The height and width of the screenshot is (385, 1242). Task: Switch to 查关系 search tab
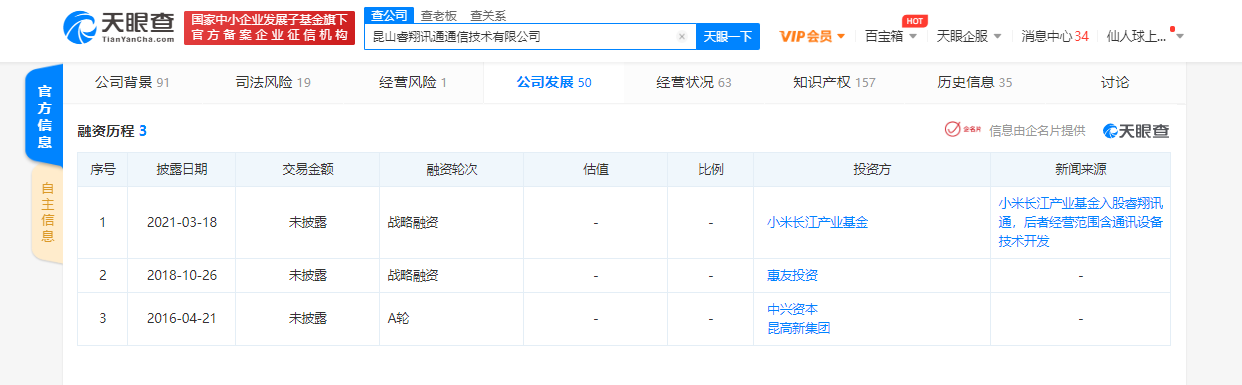click(x=487, y=15)
